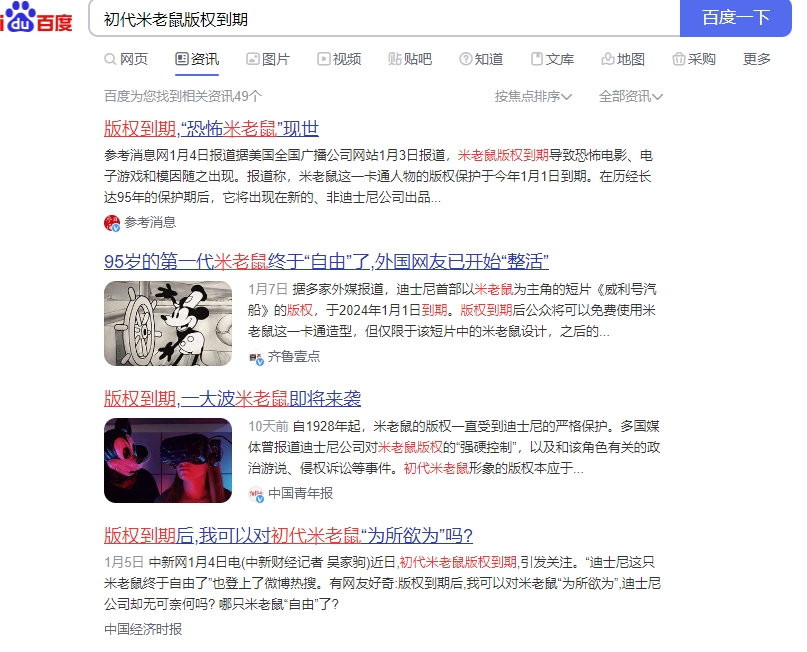Screen dimensions: 807x652
Task: Select the 采购 purchasing tab icon
Action: coord(679,59)
